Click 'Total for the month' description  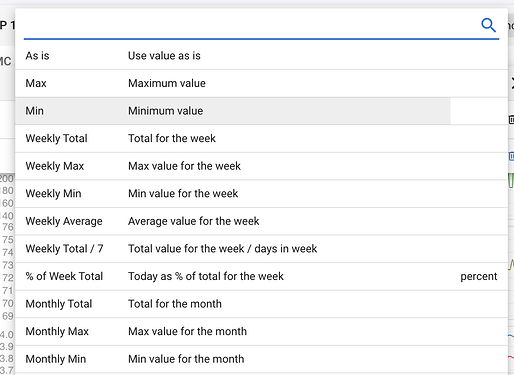[175, 304]
